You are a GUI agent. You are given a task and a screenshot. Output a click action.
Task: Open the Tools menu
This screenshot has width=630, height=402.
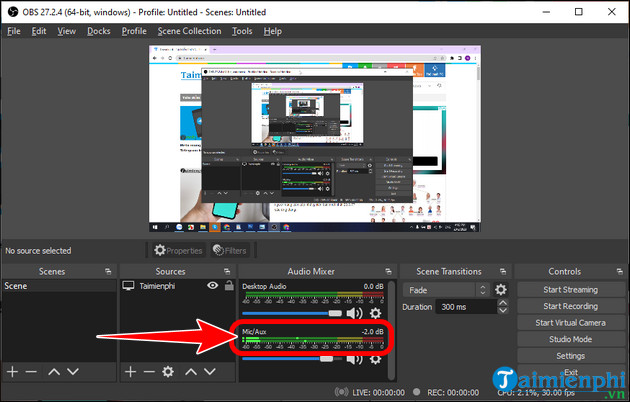coord(242,31)
